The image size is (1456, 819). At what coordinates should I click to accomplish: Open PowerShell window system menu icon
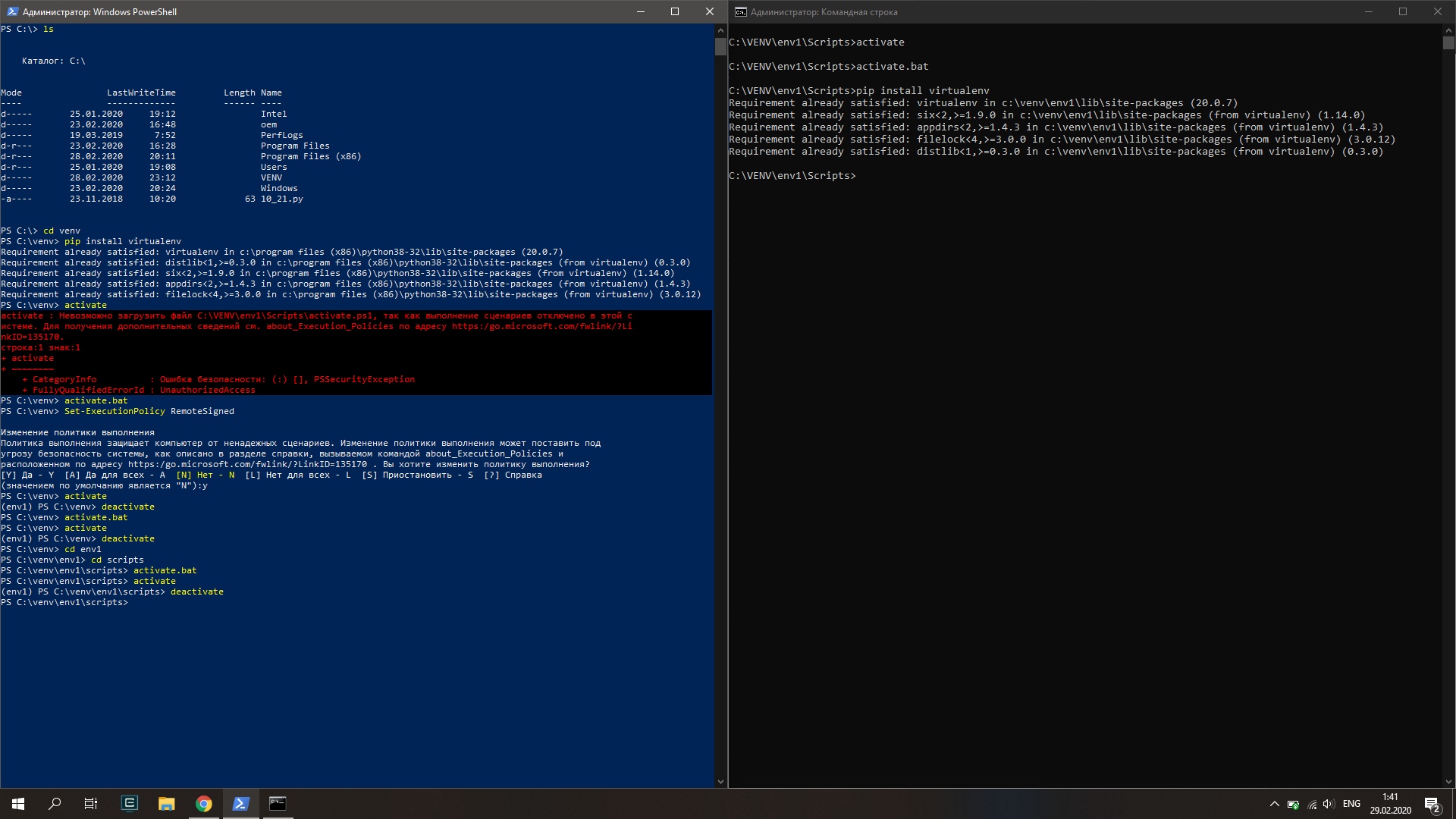[x=12, y=11]
